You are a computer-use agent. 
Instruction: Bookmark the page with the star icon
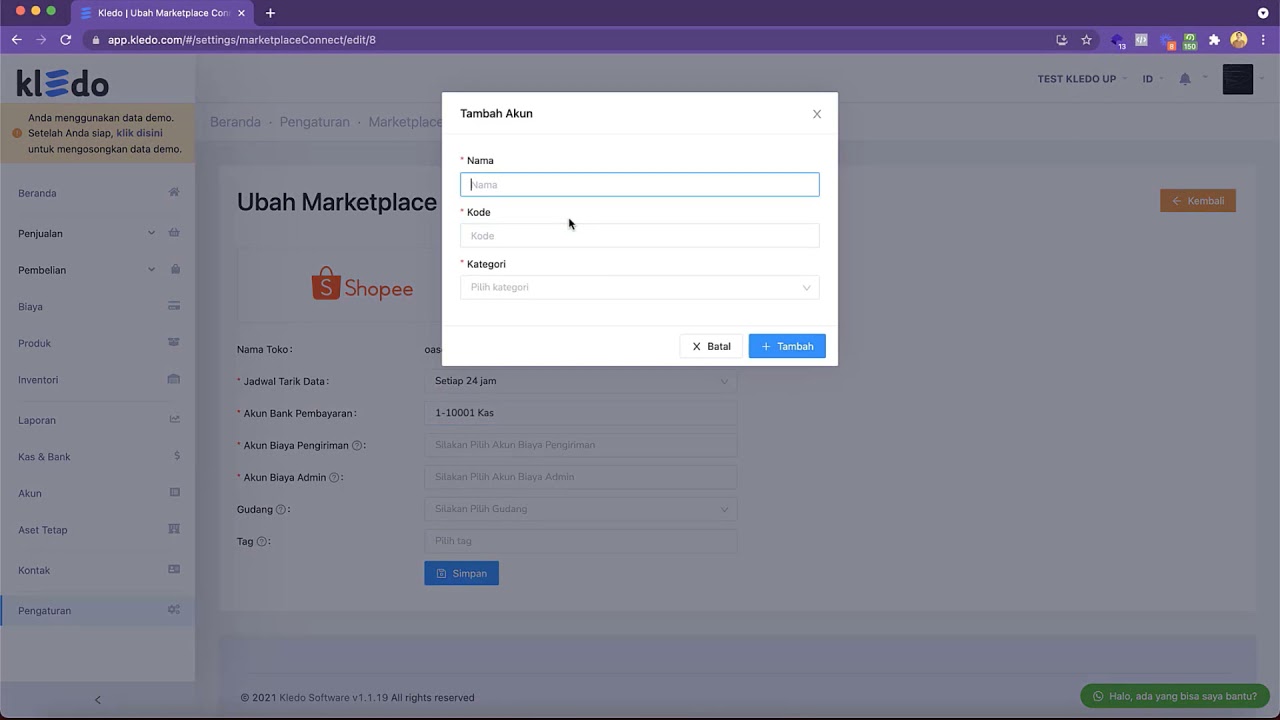pyautogui.click(x=1086, y=40)
